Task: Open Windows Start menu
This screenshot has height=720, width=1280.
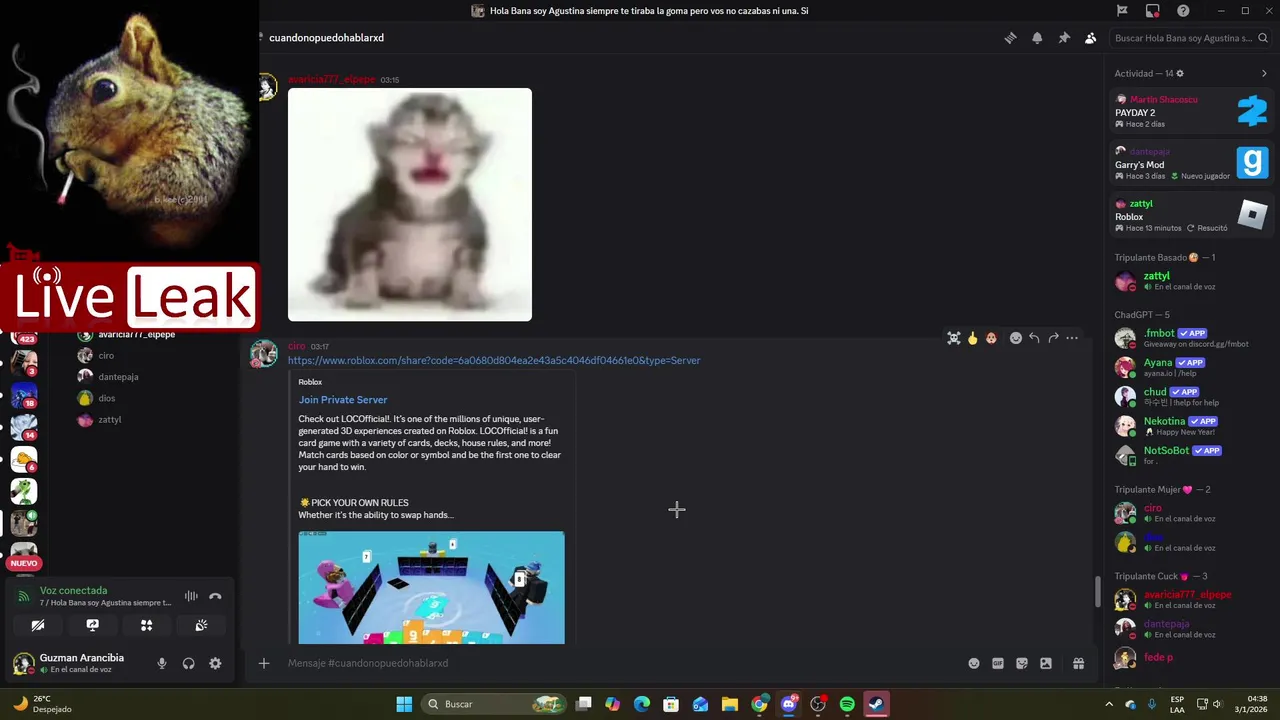Action: (x=404, y=704)
